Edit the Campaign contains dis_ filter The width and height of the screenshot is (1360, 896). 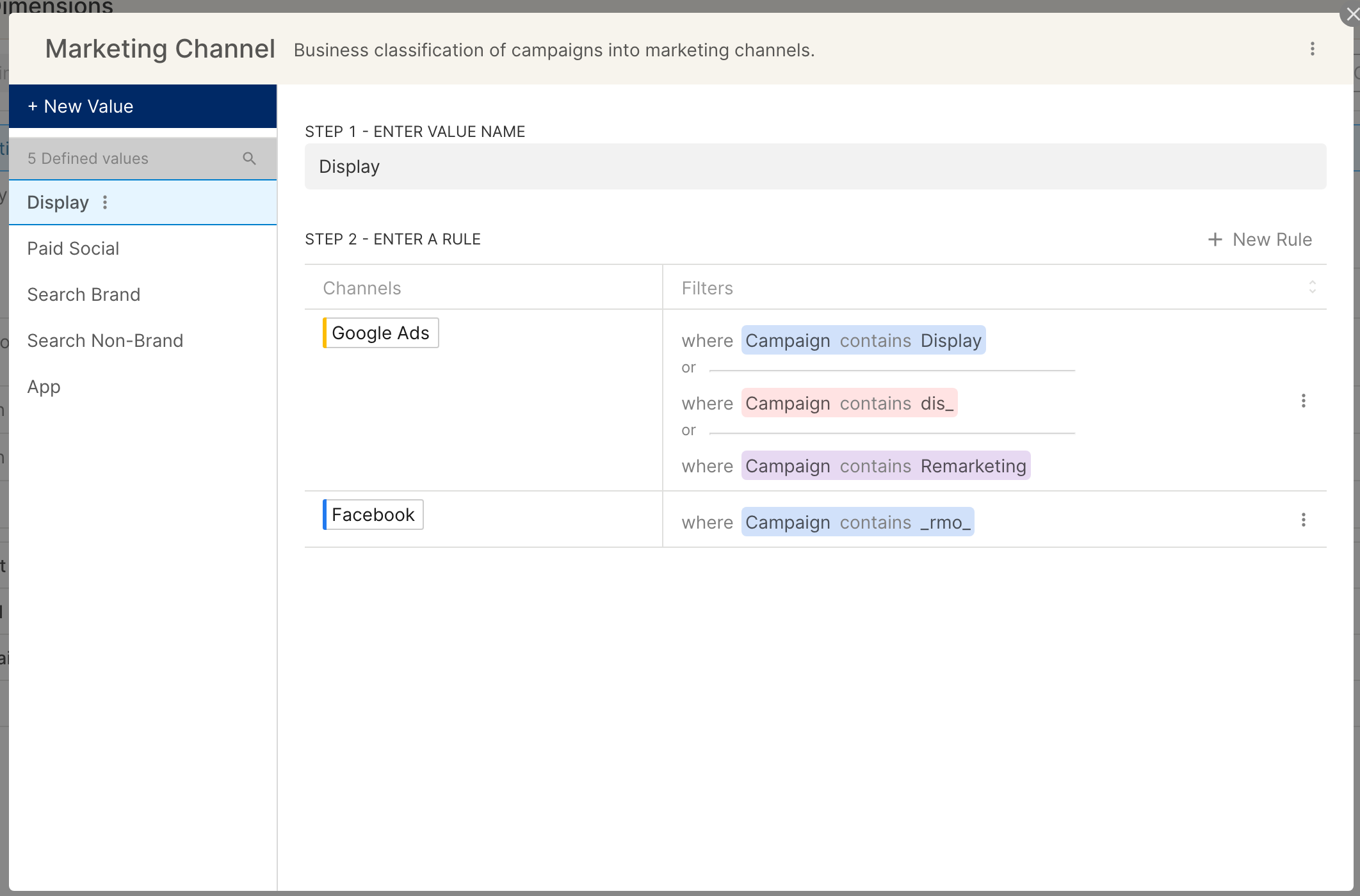click(x=849, y=403)
